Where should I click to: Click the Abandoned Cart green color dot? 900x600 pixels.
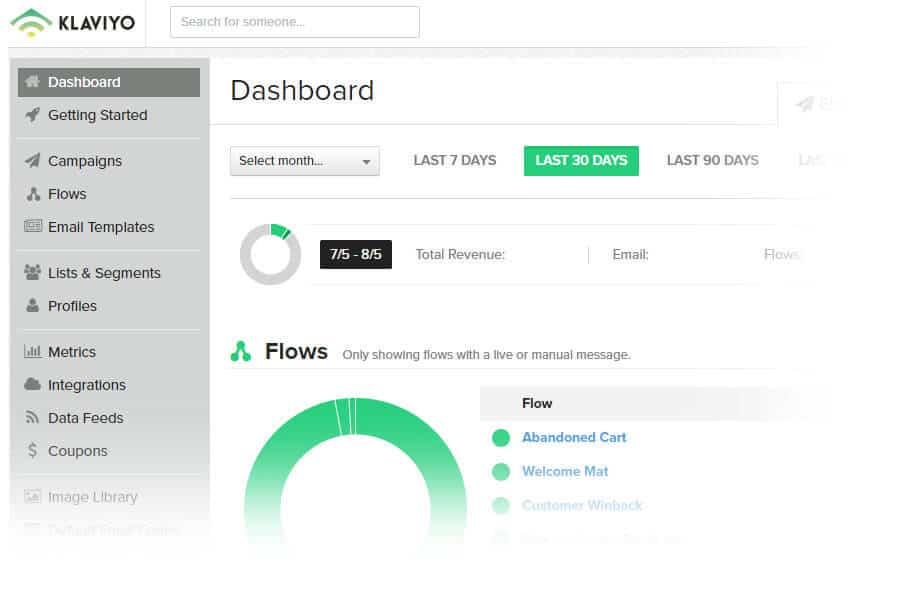501,438
